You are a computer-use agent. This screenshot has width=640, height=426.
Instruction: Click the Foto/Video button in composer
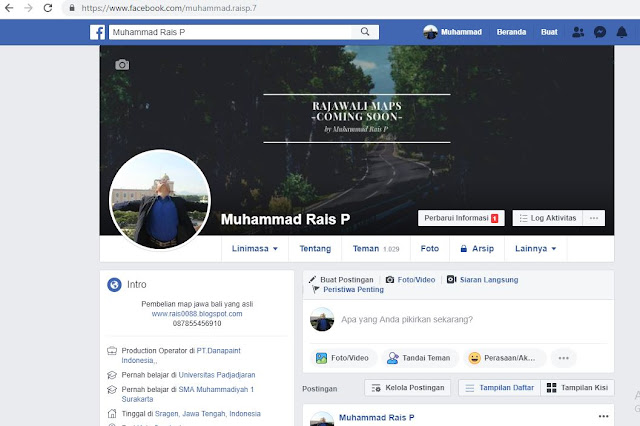click(342, 358)
